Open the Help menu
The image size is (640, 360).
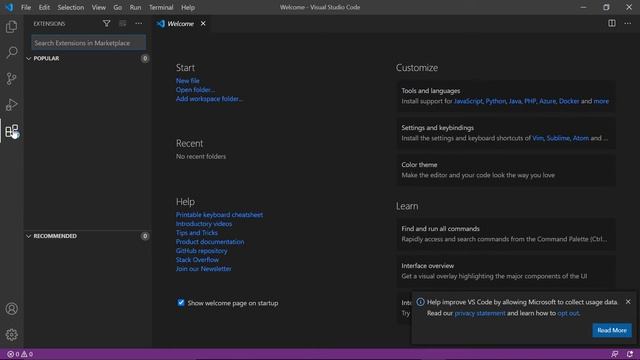[x=188, y=7]
